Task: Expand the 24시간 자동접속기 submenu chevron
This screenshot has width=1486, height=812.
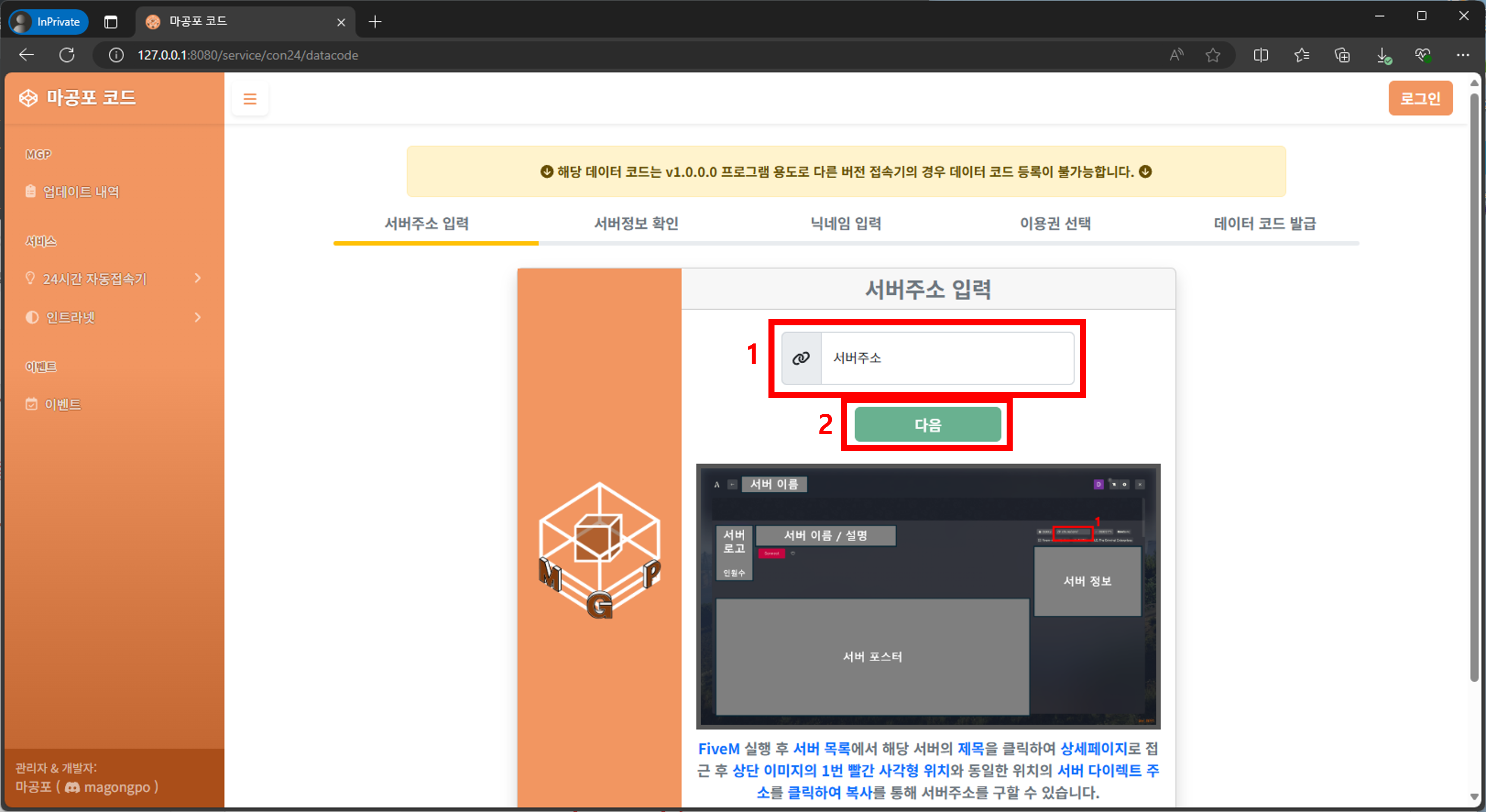Action: [198, 279]
